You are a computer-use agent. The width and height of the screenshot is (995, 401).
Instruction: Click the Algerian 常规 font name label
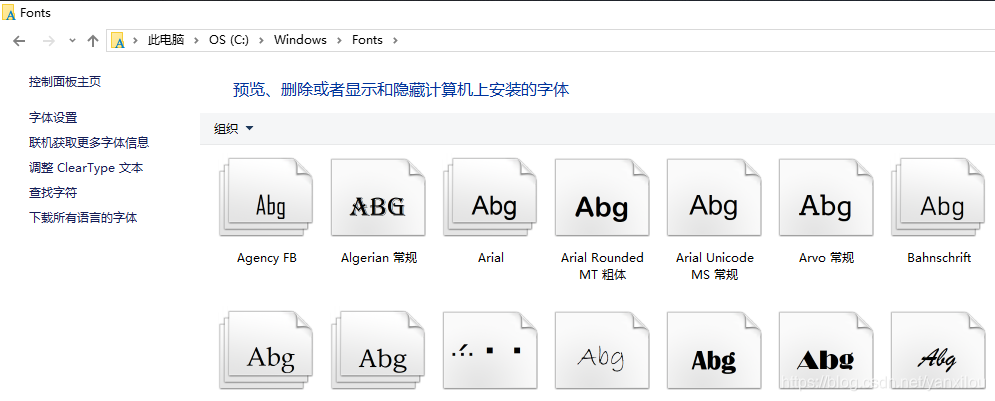[x=379, y=258]
